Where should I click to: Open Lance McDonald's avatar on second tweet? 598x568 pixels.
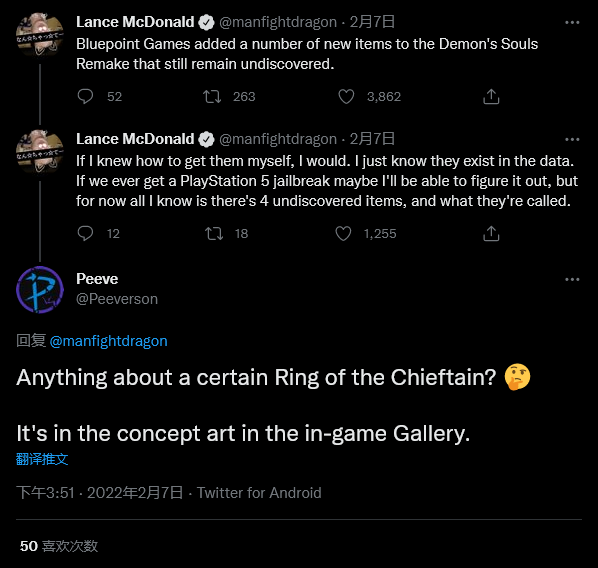[x=40, y=152]
